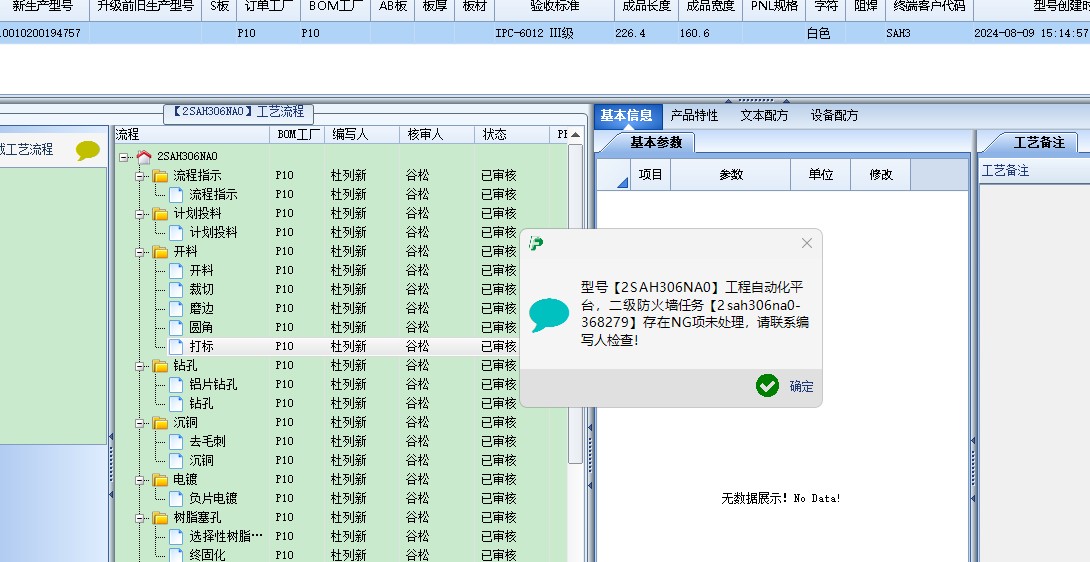
Task: Click the 修改 column header
Action: point(881,175)
